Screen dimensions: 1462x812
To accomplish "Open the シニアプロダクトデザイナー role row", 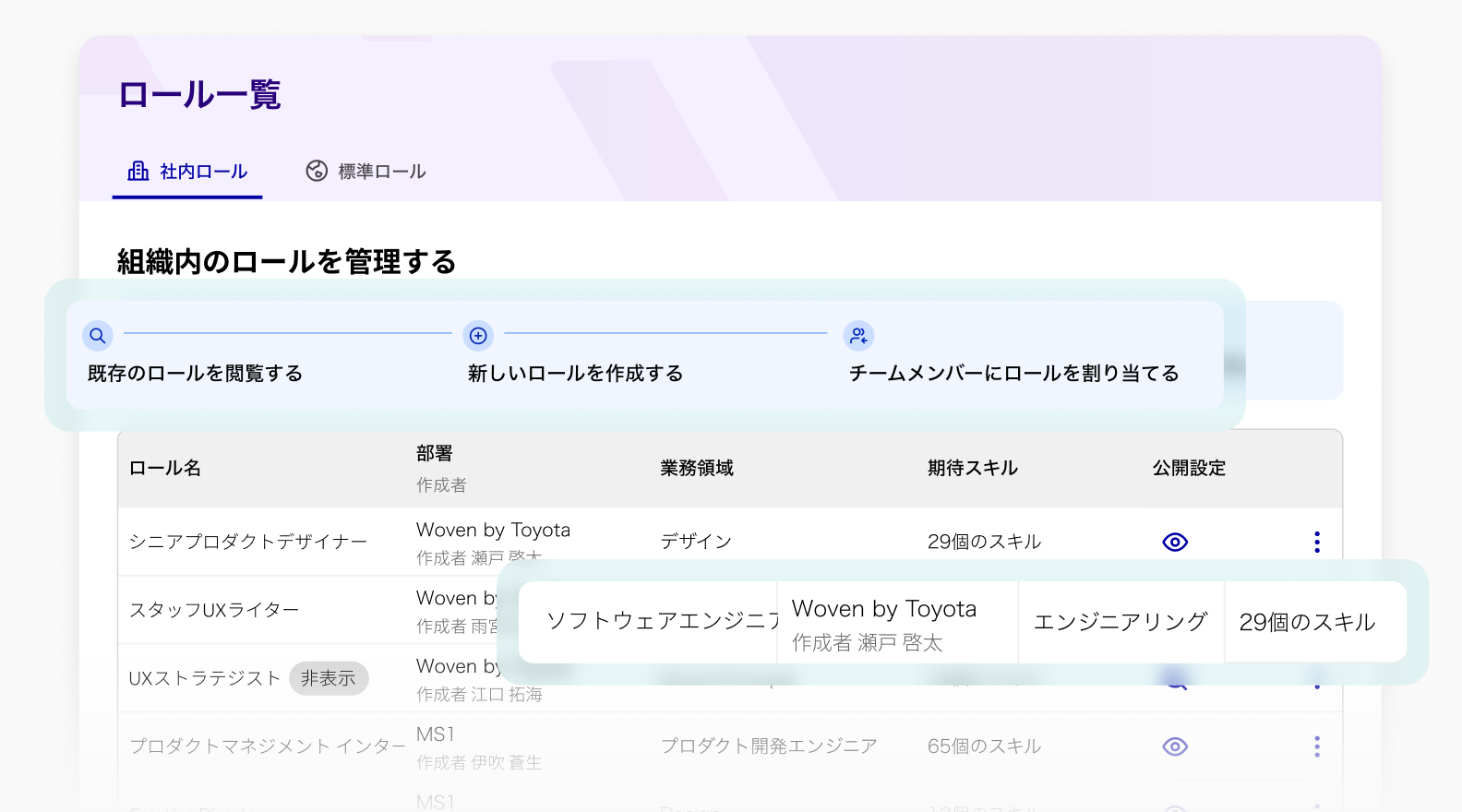I will pyautogui.click(x=729, y=542).
